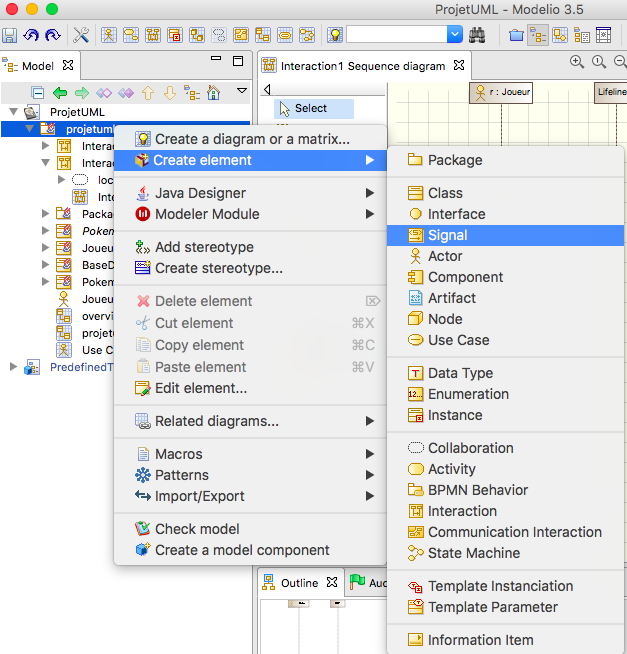Choose Check model from context menu
The image size is (627, 654).
(197, 529)
